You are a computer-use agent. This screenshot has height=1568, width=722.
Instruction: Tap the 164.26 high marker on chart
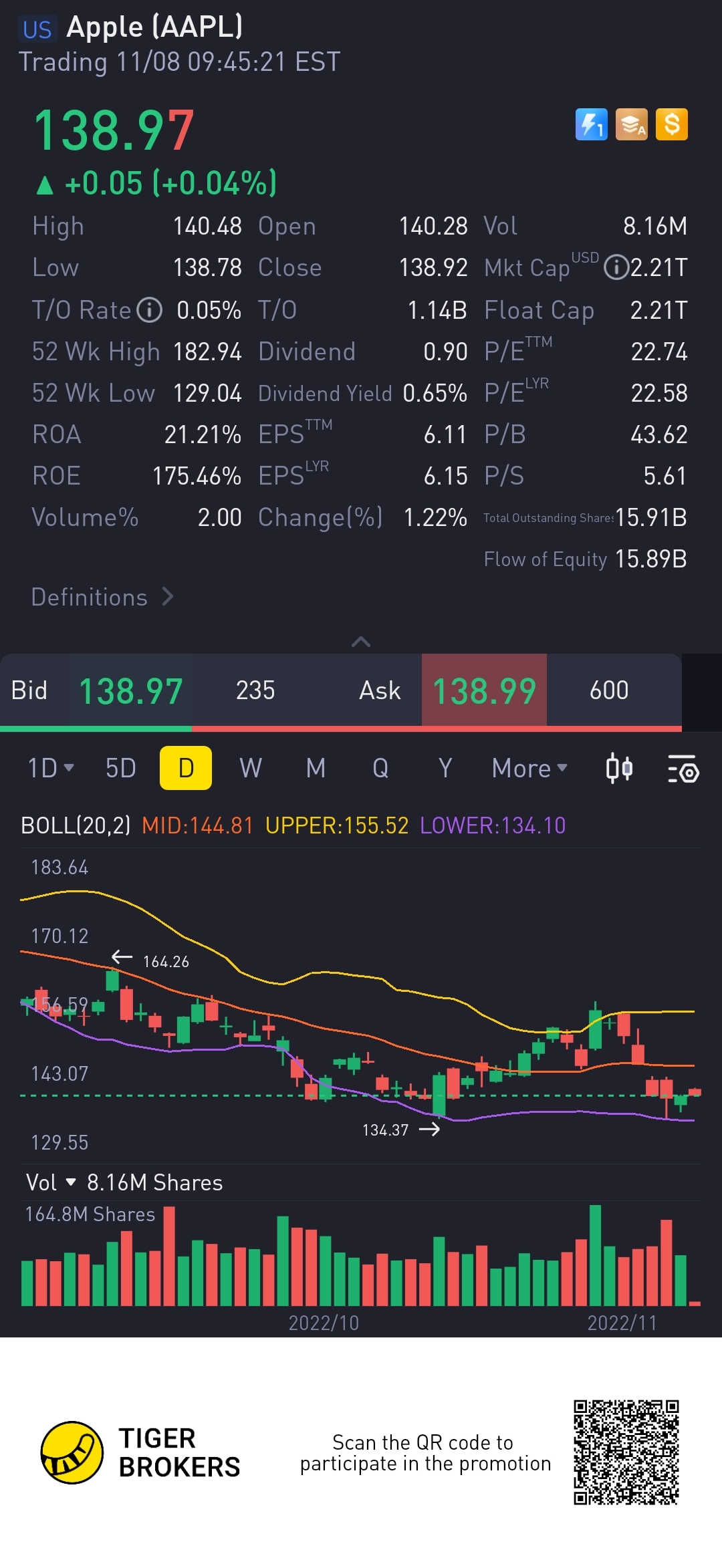150,960
